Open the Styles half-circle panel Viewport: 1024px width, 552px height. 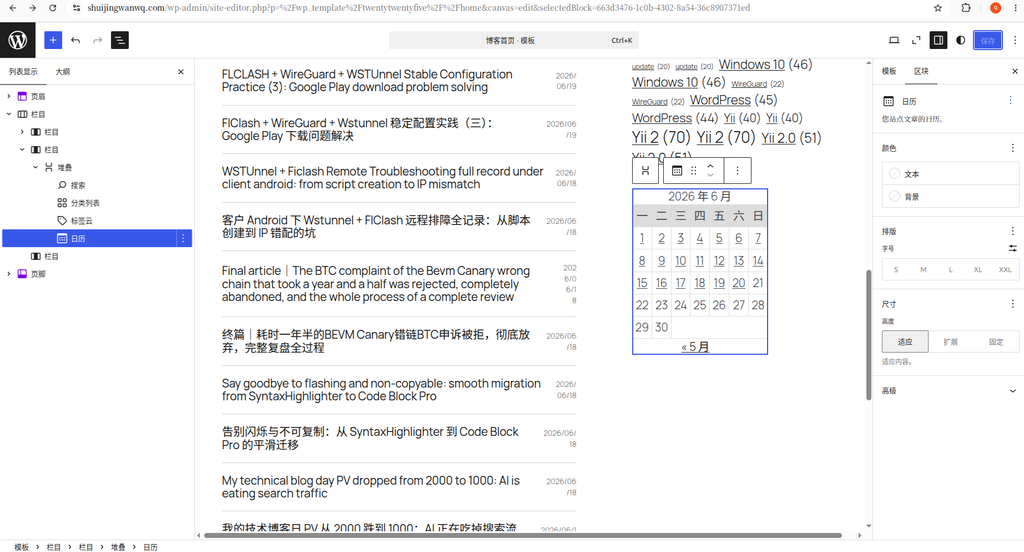click(x=961, y=40)
